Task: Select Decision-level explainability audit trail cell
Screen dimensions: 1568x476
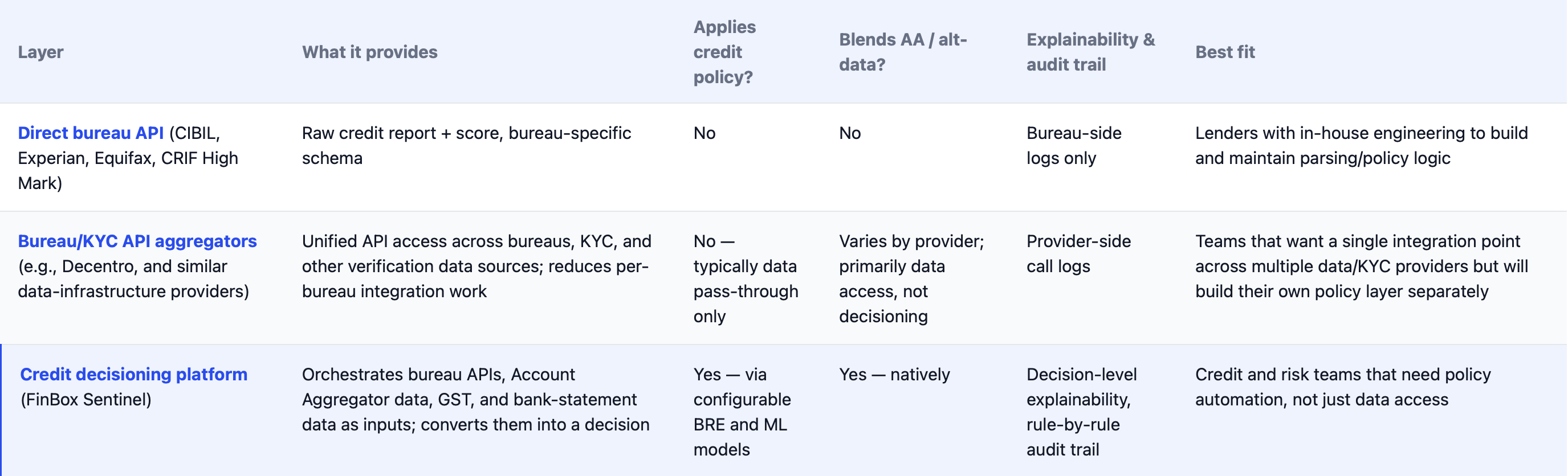Action: pyautogui.click(x=1082, y=412)
